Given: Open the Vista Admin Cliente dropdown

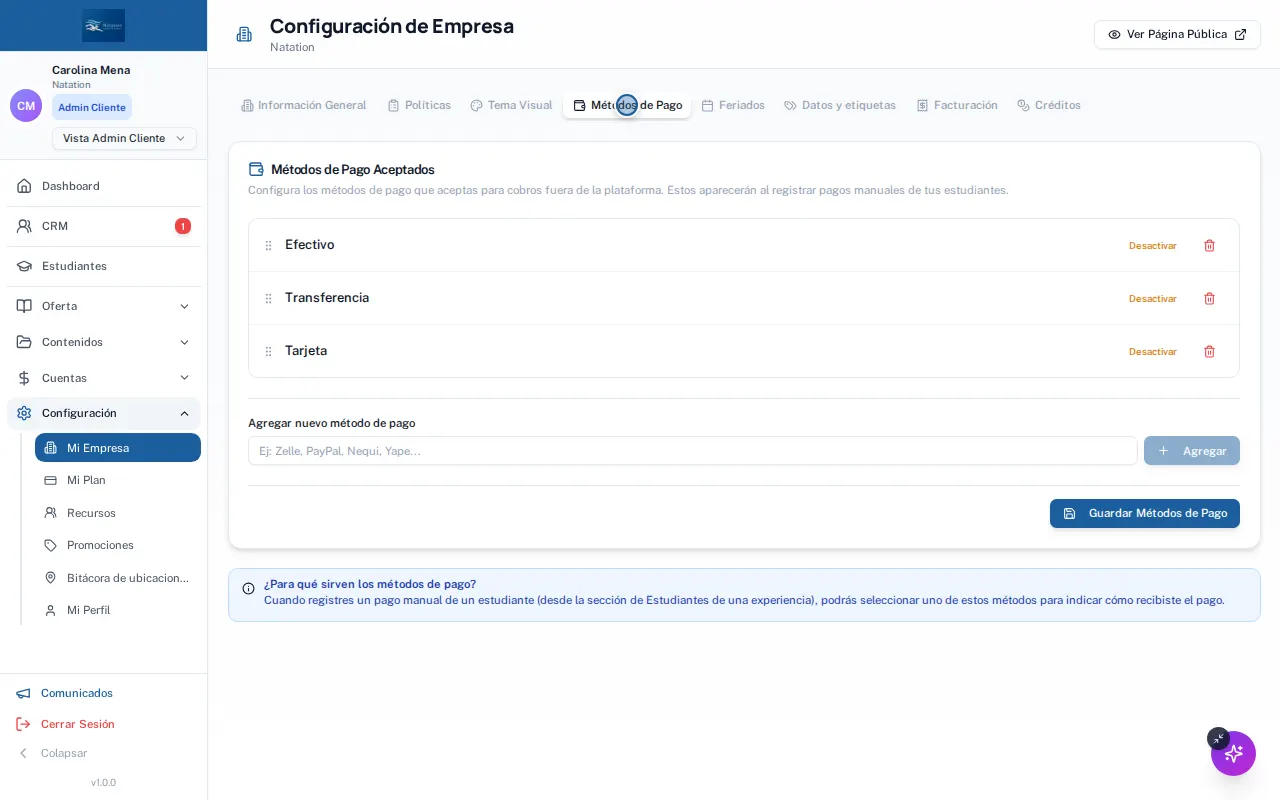Looking at the screenshot, I should (x=124, y=138).
